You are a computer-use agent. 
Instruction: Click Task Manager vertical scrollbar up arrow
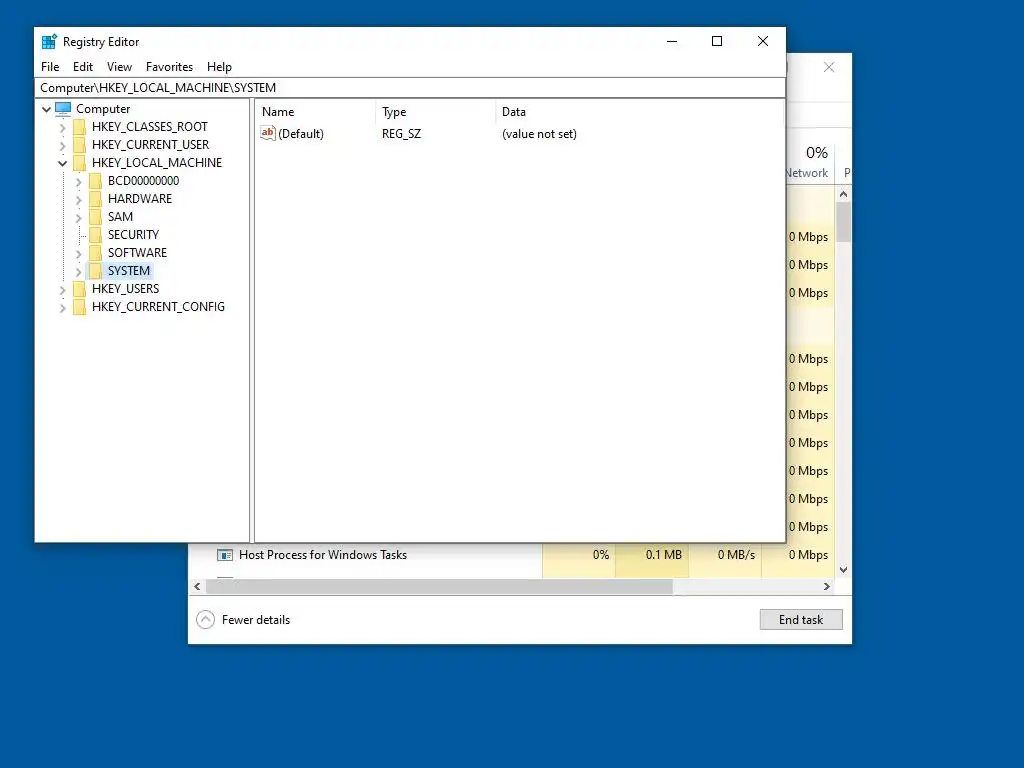pyautogui.click(x=843, y=194)
